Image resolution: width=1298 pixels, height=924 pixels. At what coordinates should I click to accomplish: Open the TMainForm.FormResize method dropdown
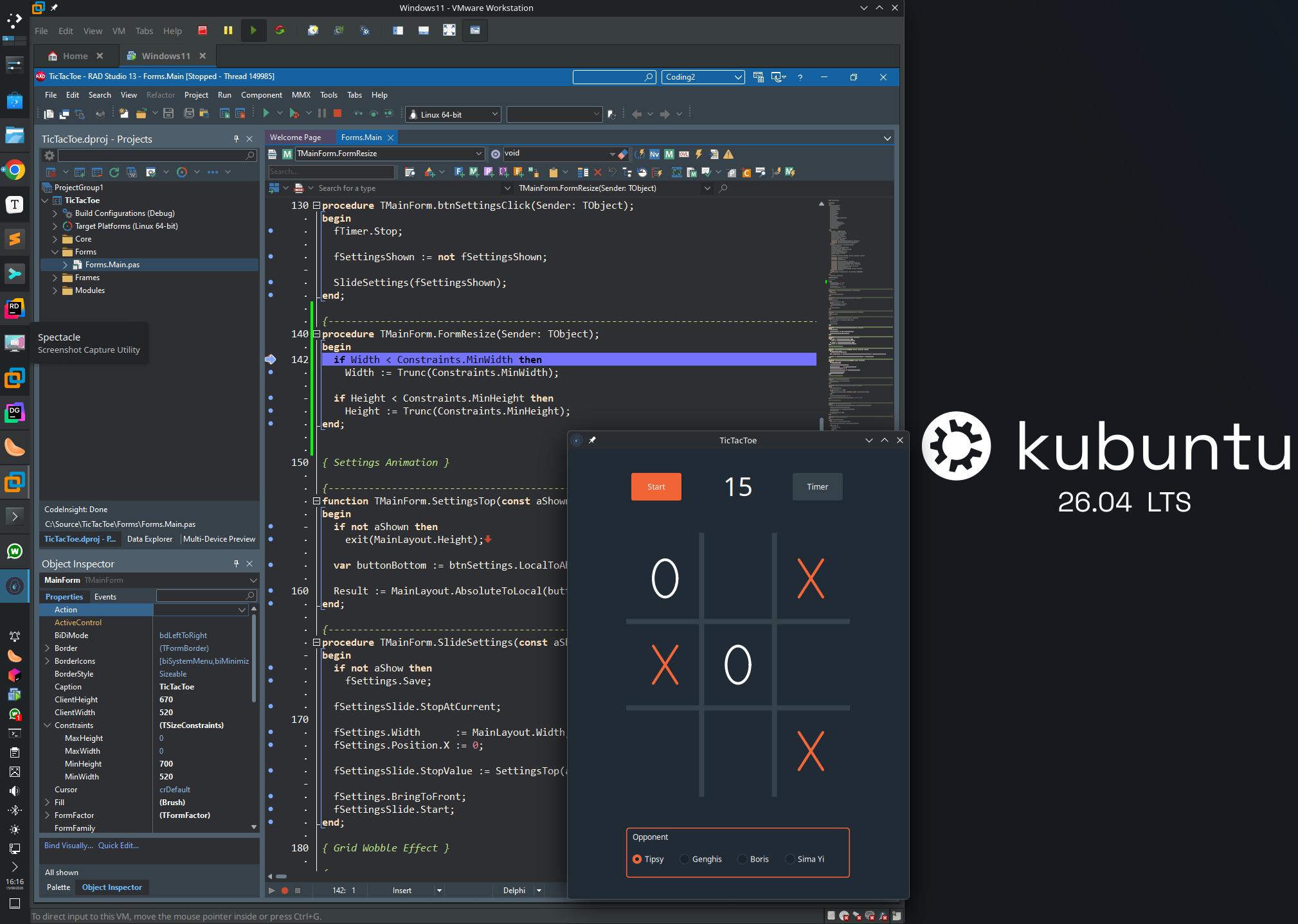389,154
